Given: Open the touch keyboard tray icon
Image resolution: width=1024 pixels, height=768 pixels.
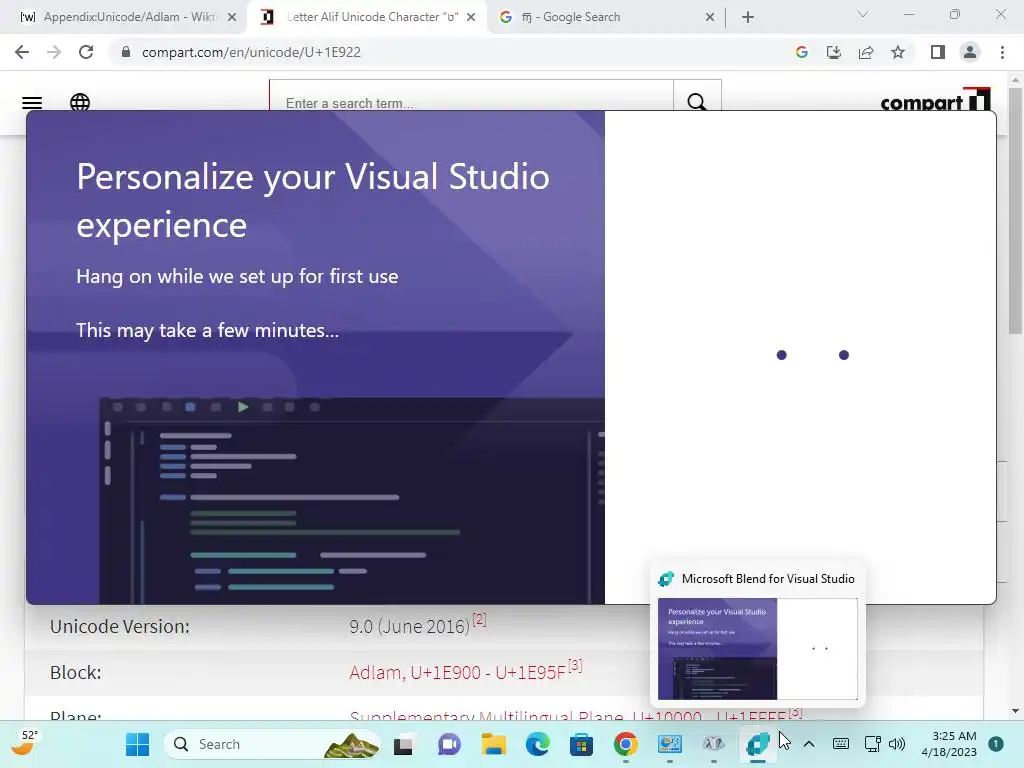Looking at the screenshot, I should pos(840,744).
